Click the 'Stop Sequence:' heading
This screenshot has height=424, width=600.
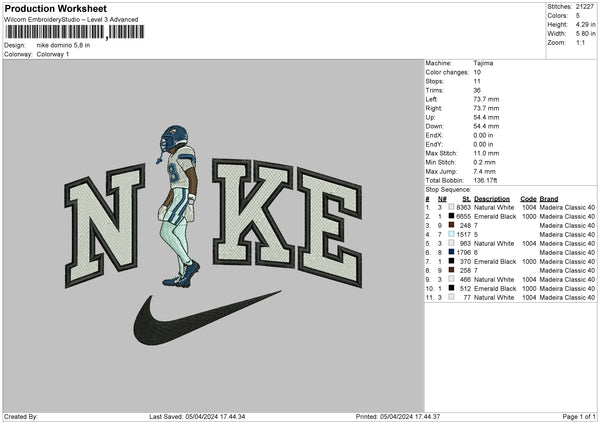coord(448,190)
